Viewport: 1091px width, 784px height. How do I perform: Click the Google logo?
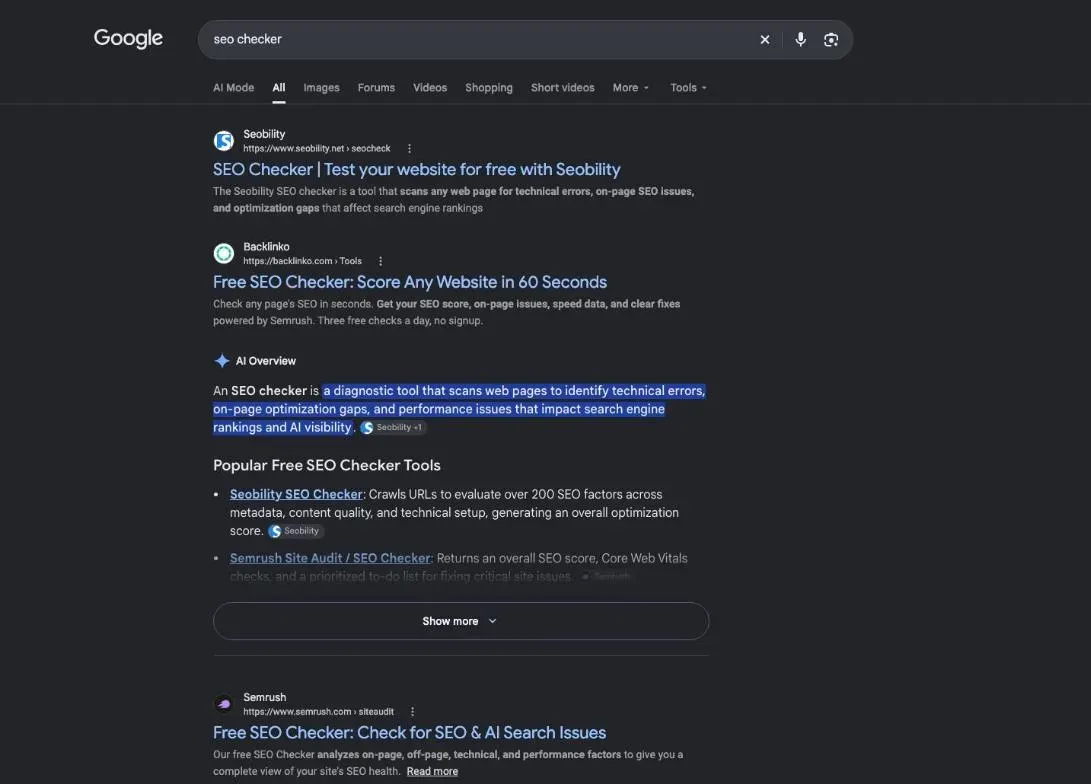coord(128,38)
